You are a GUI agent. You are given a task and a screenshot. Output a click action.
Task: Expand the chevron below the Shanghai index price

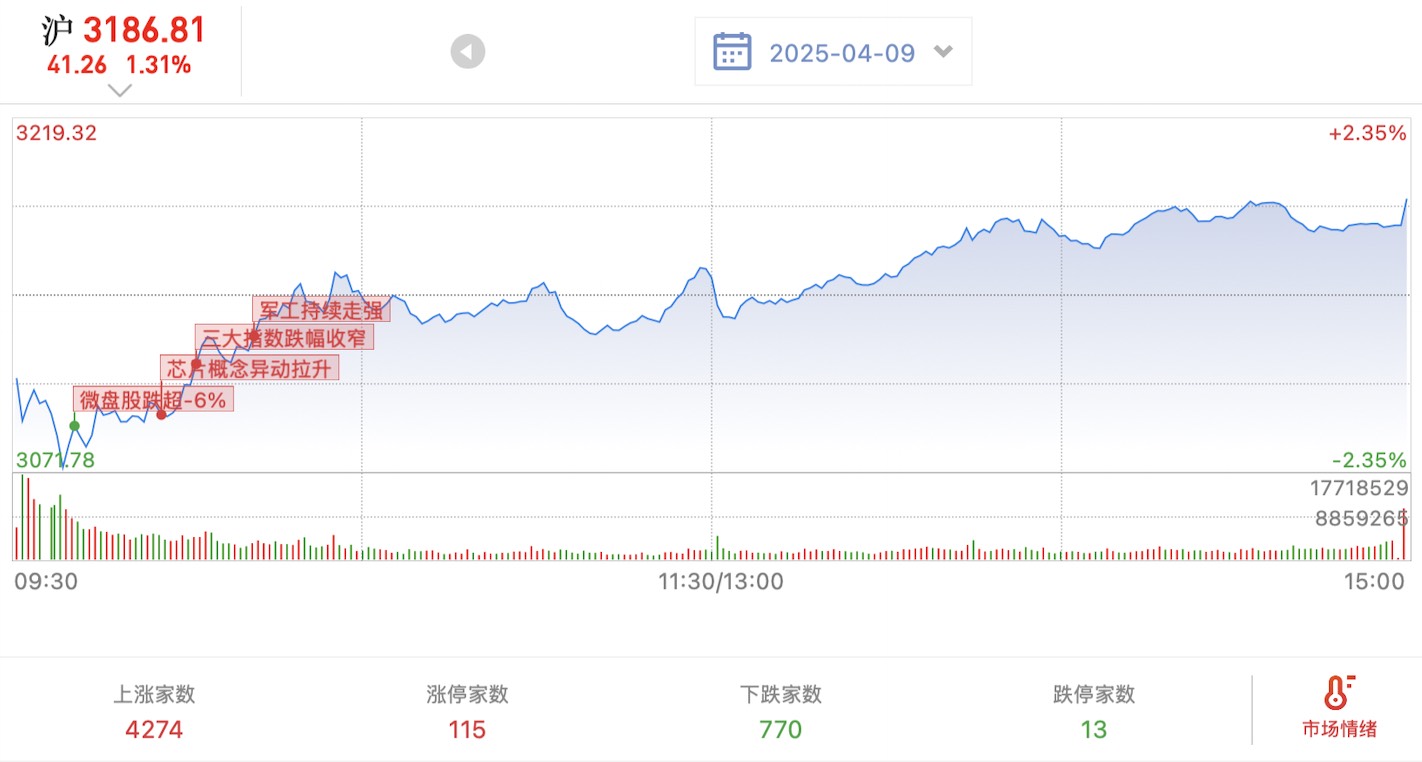click(x=120, y=90)
